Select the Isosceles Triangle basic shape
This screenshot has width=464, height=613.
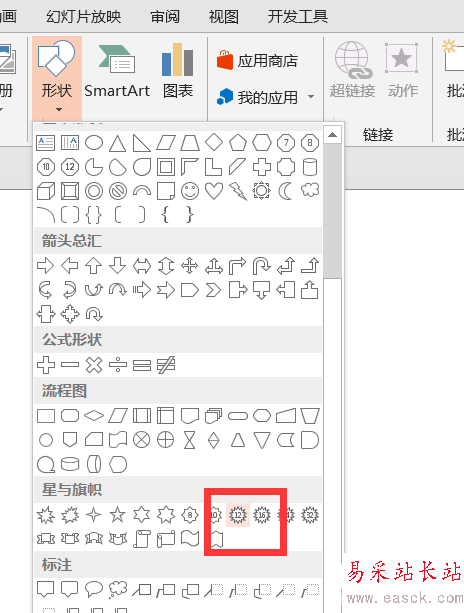click(118, 143)
